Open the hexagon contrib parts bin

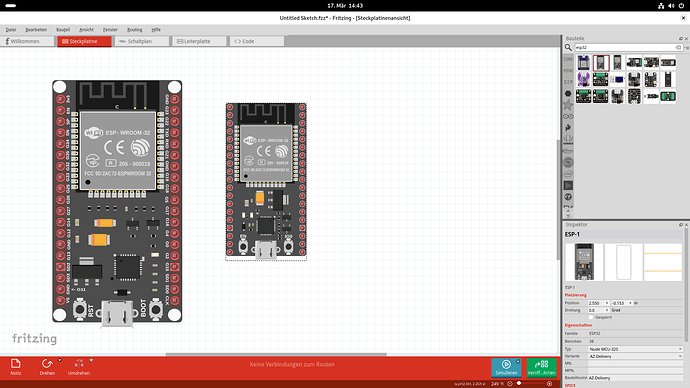[568, 93]
